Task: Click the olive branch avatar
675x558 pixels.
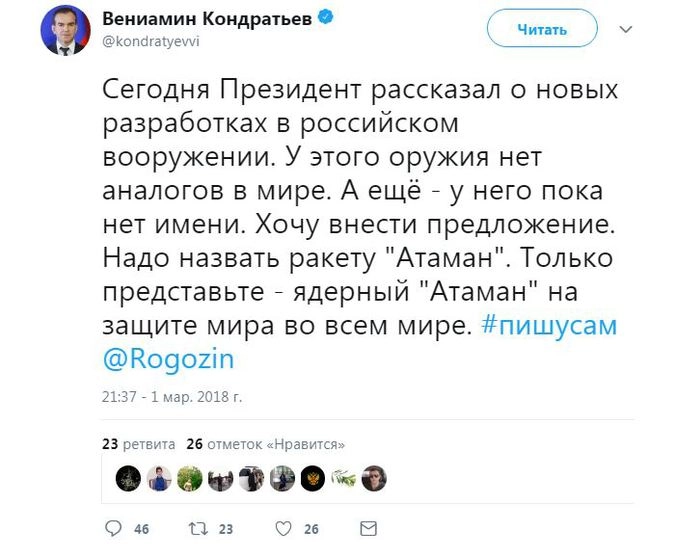Action: coord(343,478)
